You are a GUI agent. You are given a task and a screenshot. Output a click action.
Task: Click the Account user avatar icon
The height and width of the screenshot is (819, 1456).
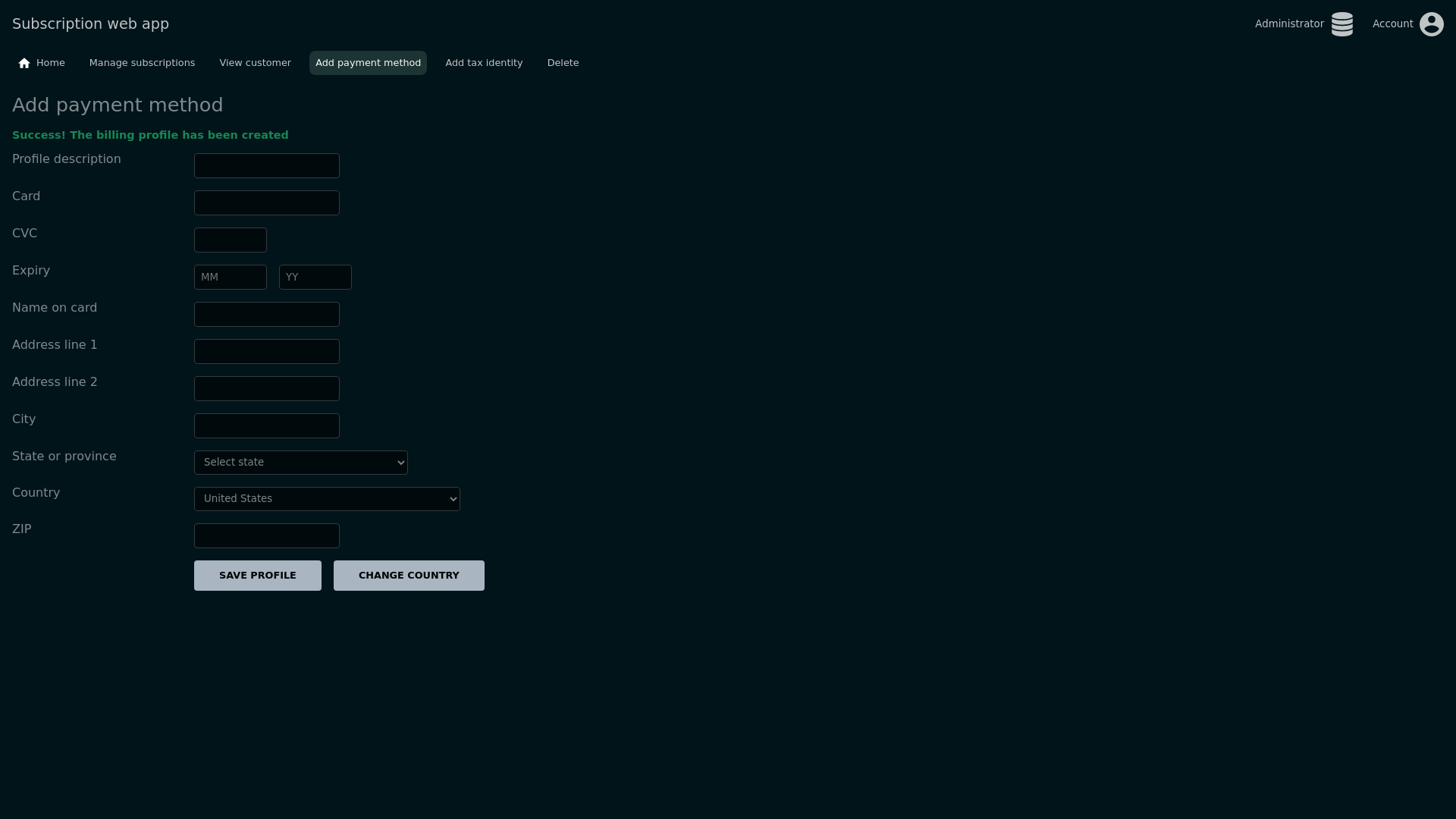point(1431,24)
